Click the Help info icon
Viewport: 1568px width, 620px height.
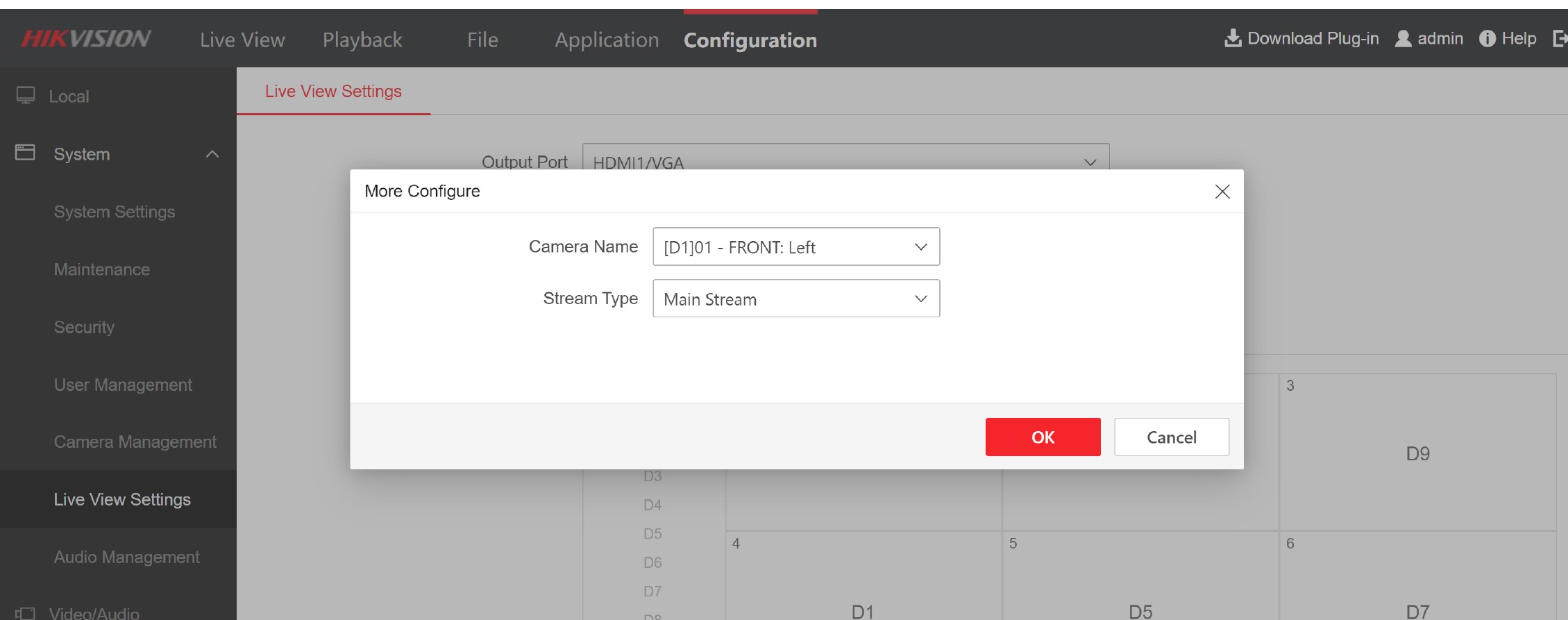point(1487,39)
